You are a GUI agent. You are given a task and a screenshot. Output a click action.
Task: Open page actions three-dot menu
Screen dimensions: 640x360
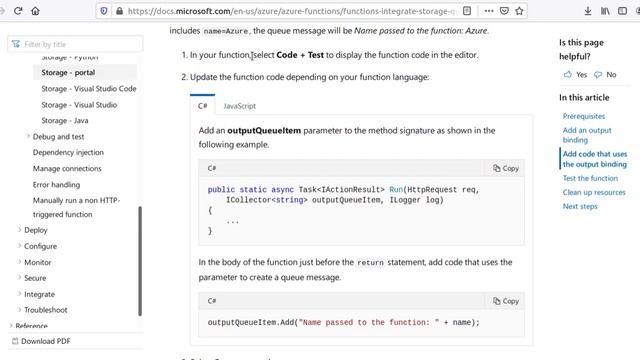click(489, 11)
